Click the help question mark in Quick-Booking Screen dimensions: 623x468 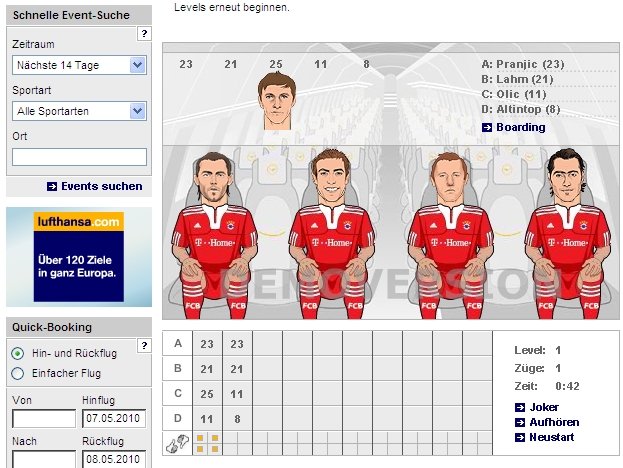coord(144,346)
